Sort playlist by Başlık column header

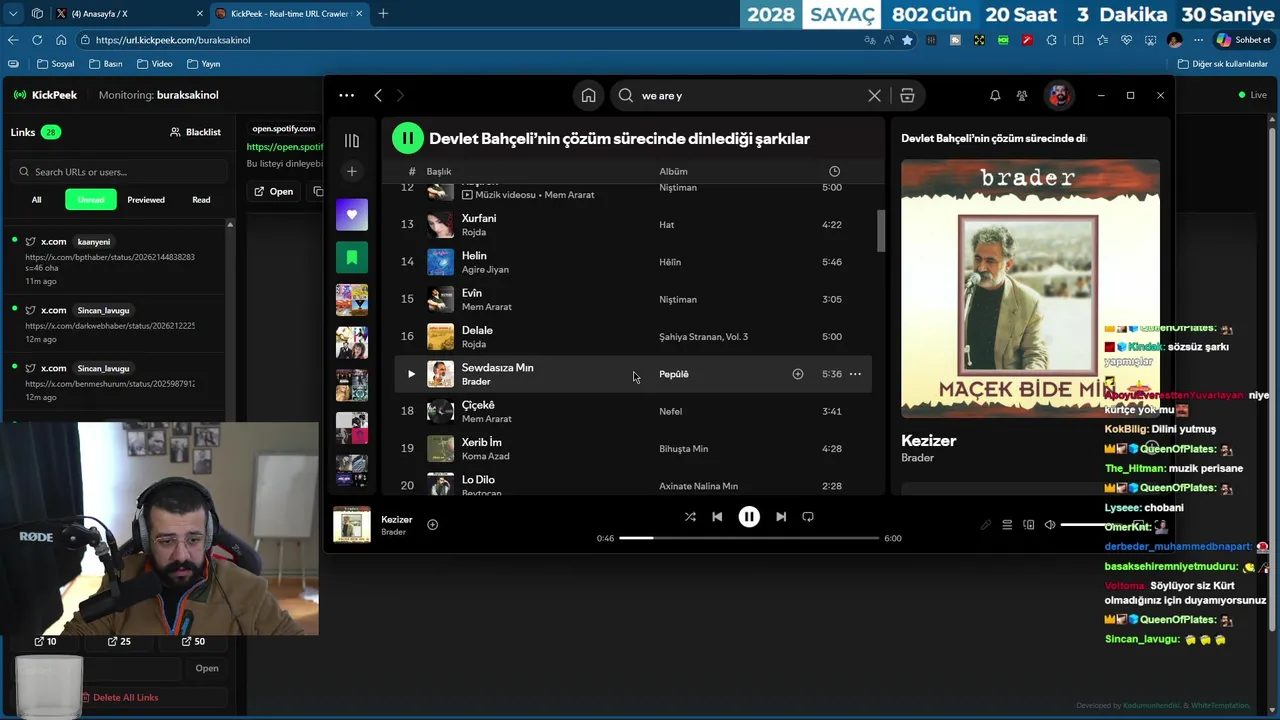click(x=439, y=171)
